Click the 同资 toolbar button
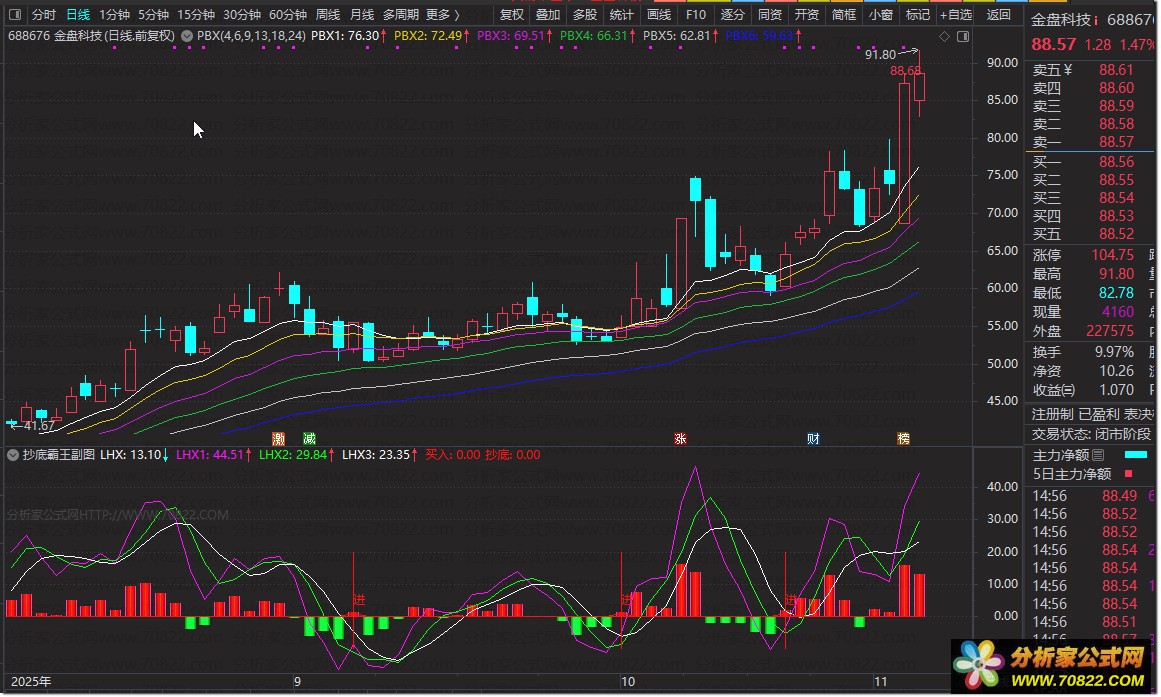Image resolution: width=1161 pixels, height=697 pixels. pyautogui.click(x=769, y=15)
